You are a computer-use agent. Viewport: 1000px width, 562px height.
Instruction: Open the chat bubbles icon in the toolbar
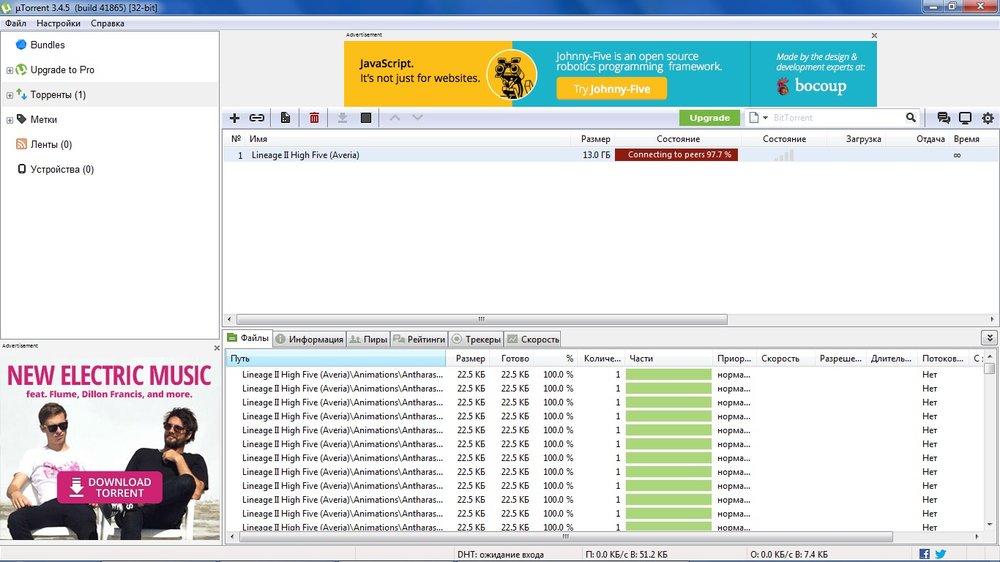(x=943, y=118)
